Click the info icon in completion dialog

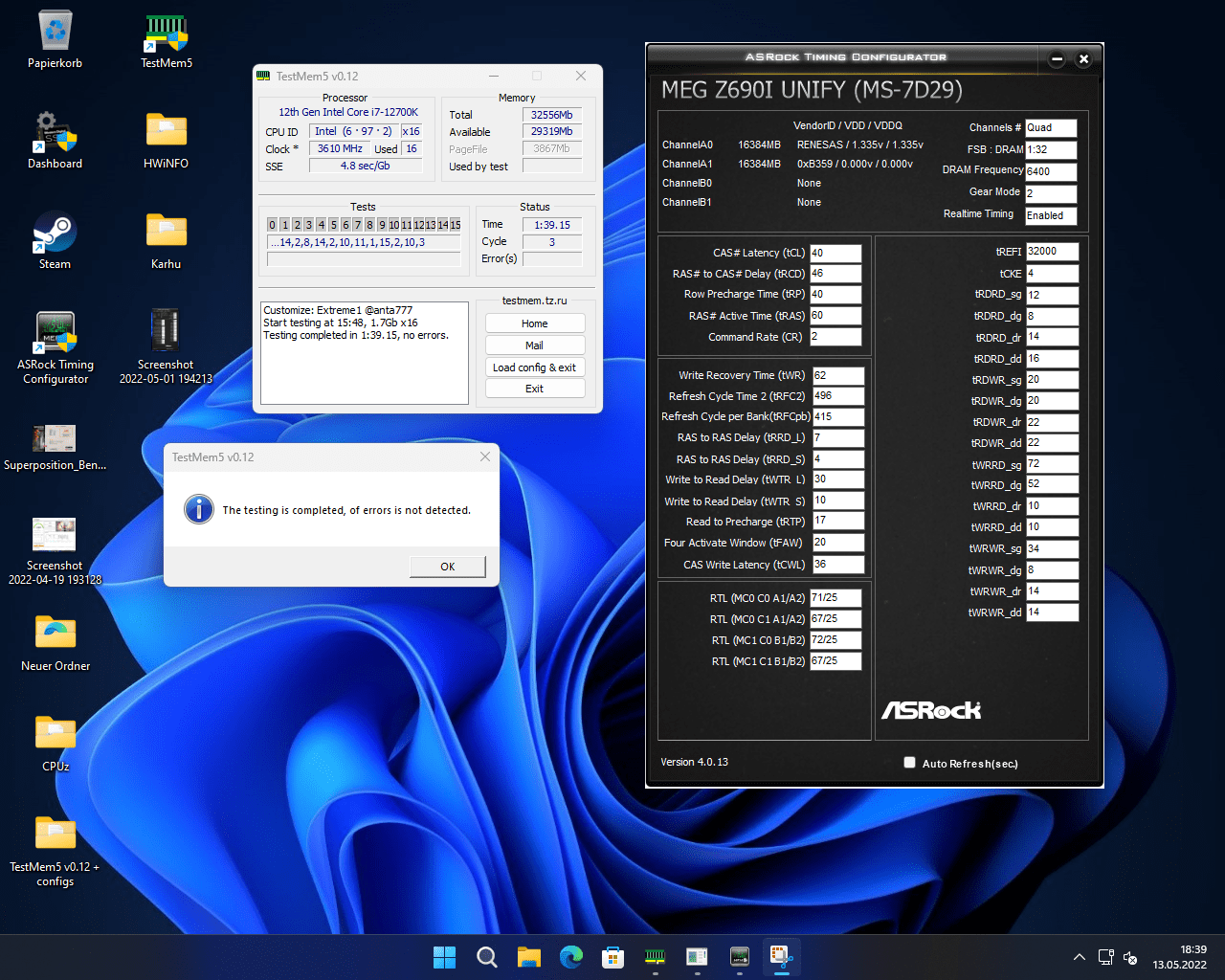[199, 509]
